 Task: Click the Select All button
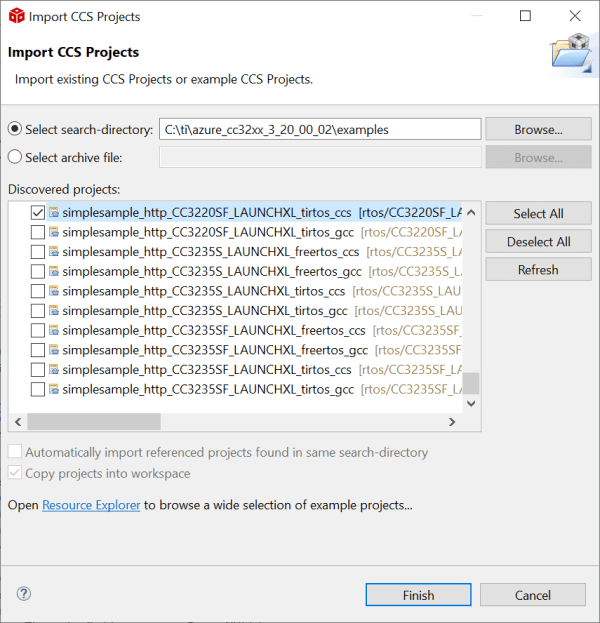tap(538, 213)
